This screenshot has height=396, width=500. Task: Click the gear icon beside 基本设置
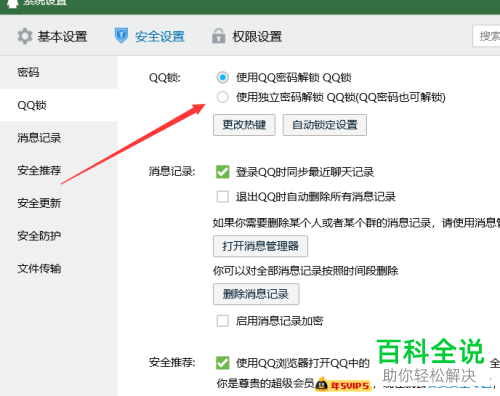25,36
